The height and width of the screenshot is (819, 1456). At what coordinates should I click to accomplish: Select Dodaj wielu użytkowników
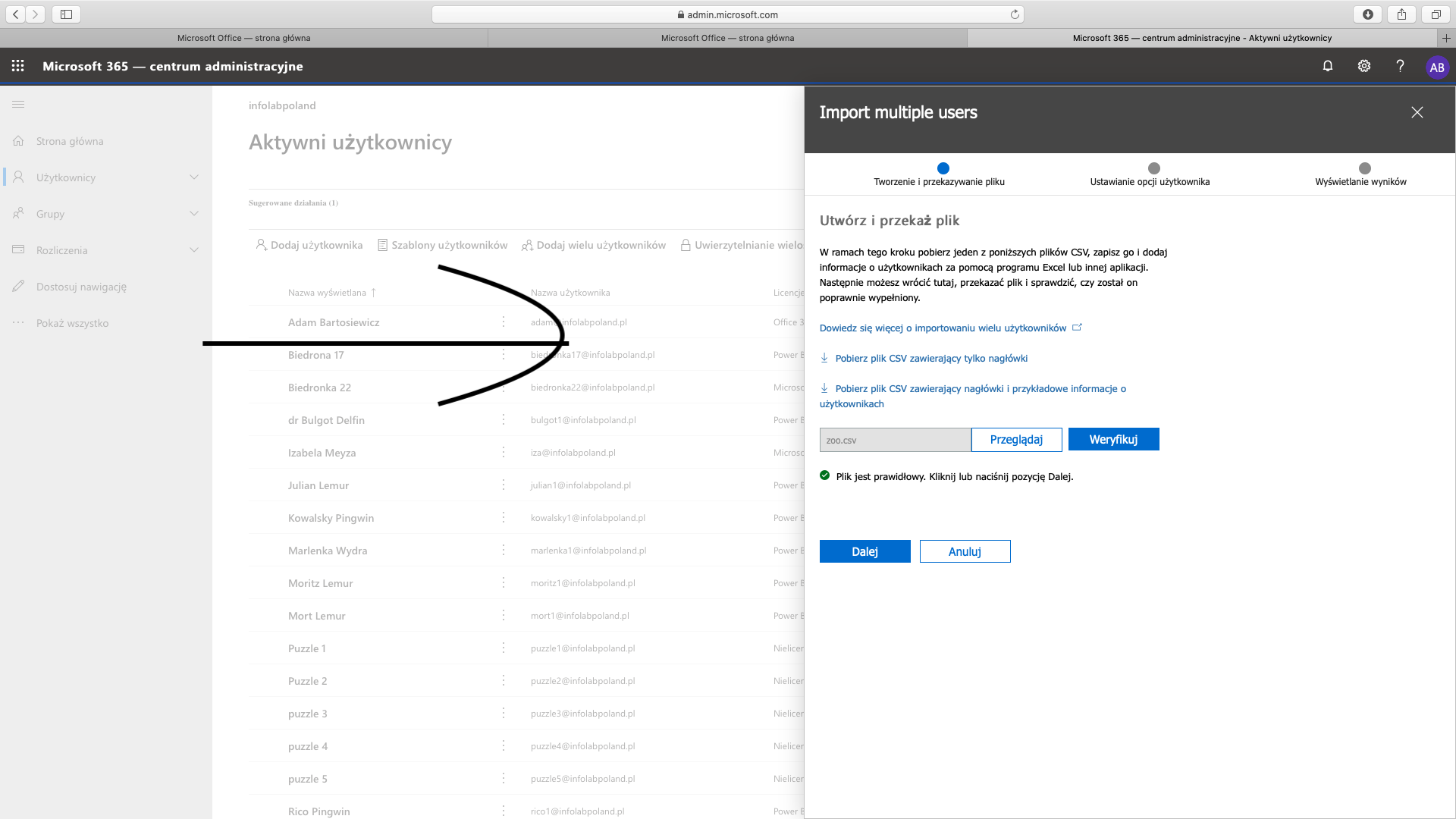pyautogui.click(x=594, y=245)
